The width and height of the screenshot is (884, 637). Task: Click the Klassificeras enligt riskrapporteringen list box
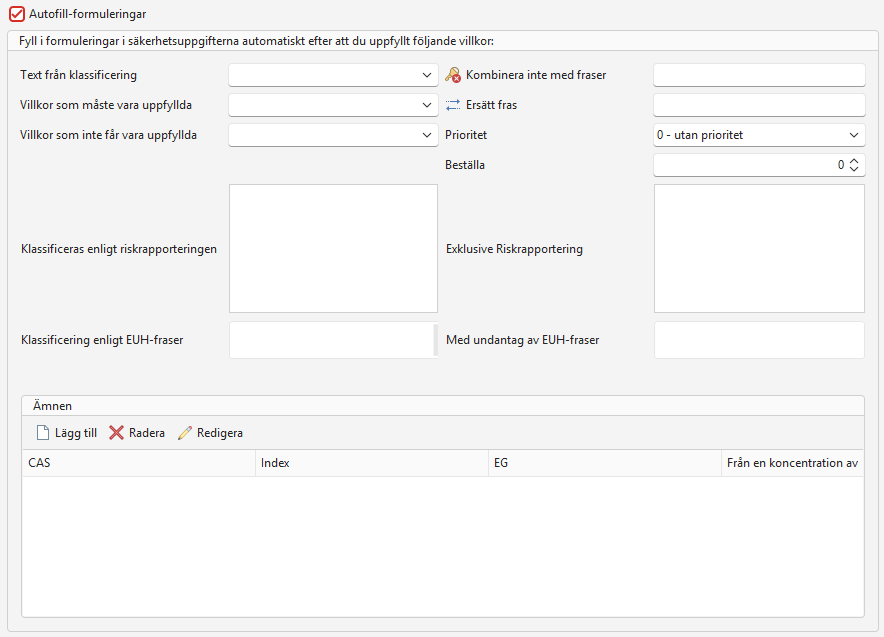[x=333, y=249]
